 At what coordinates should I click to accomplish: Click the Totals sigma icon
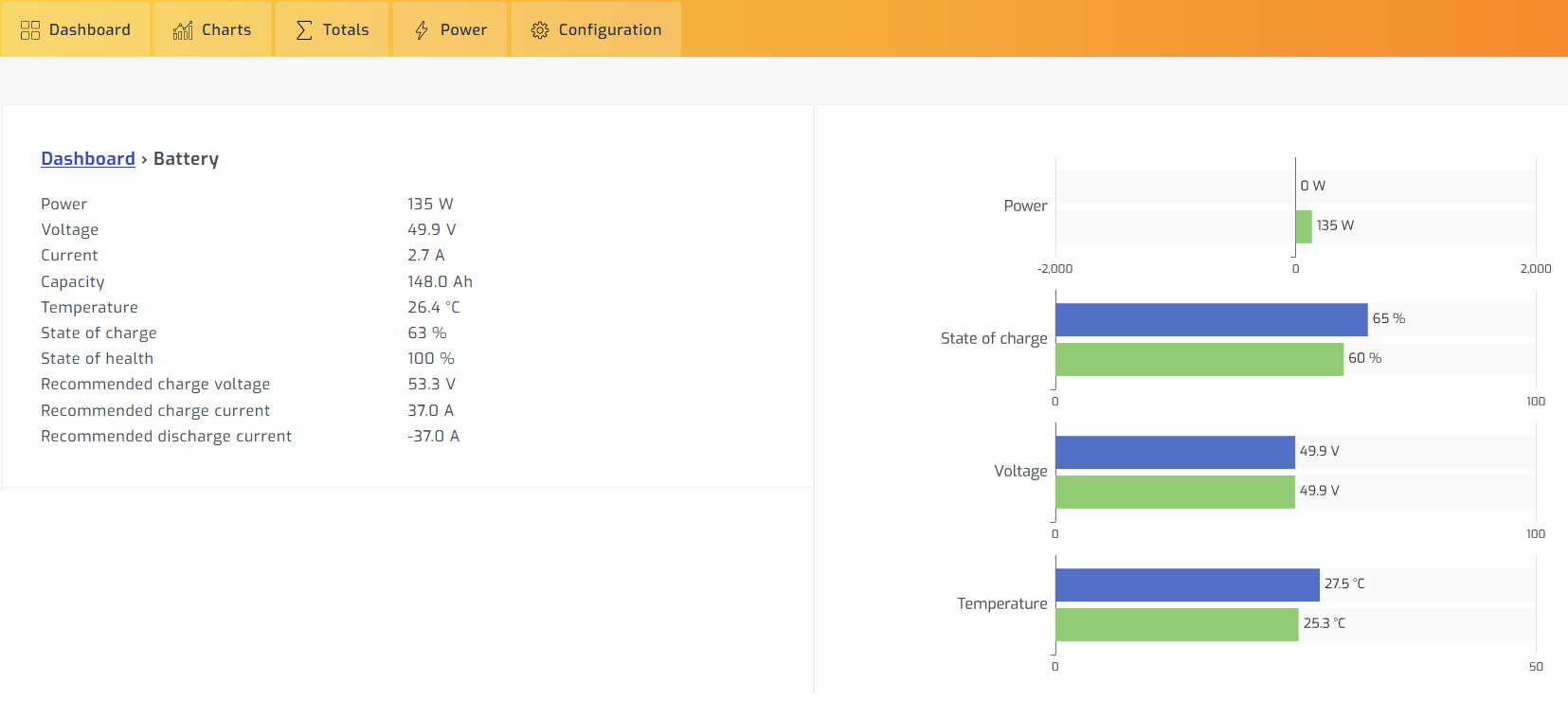point(304,30)
